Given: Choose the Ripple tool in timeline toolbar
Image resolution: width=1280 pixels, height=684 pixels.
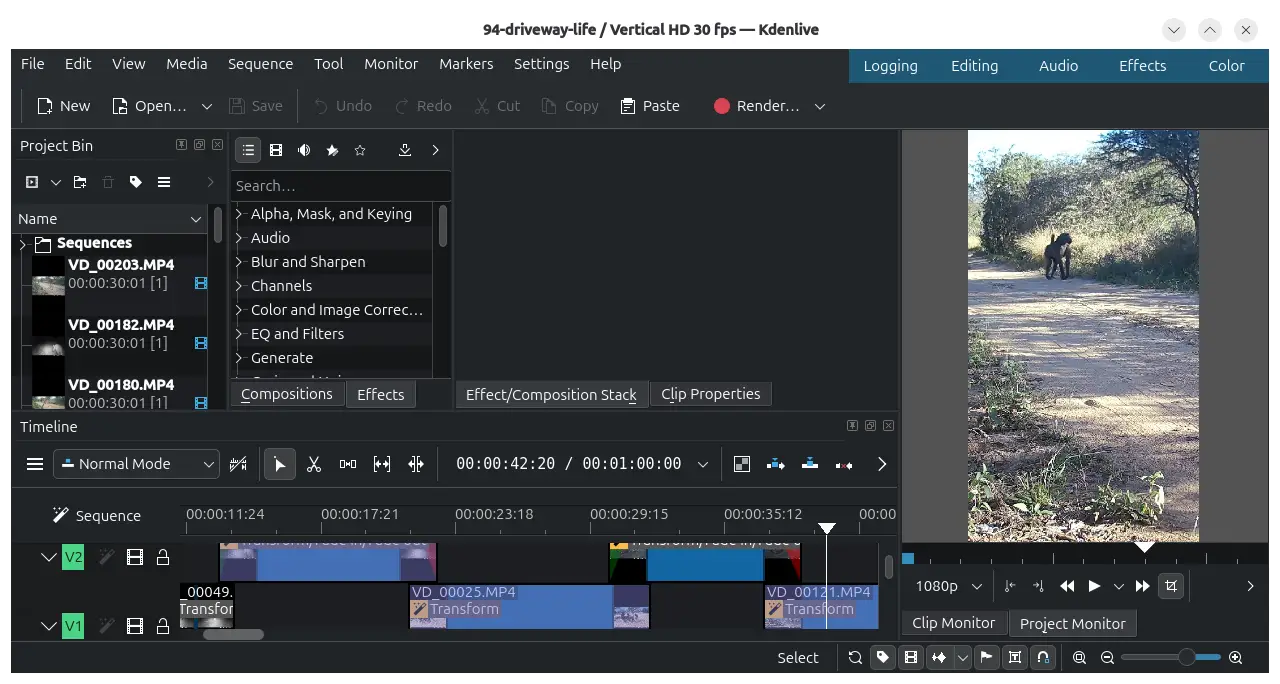Looking at the screenshot, I should pos(416,464).
